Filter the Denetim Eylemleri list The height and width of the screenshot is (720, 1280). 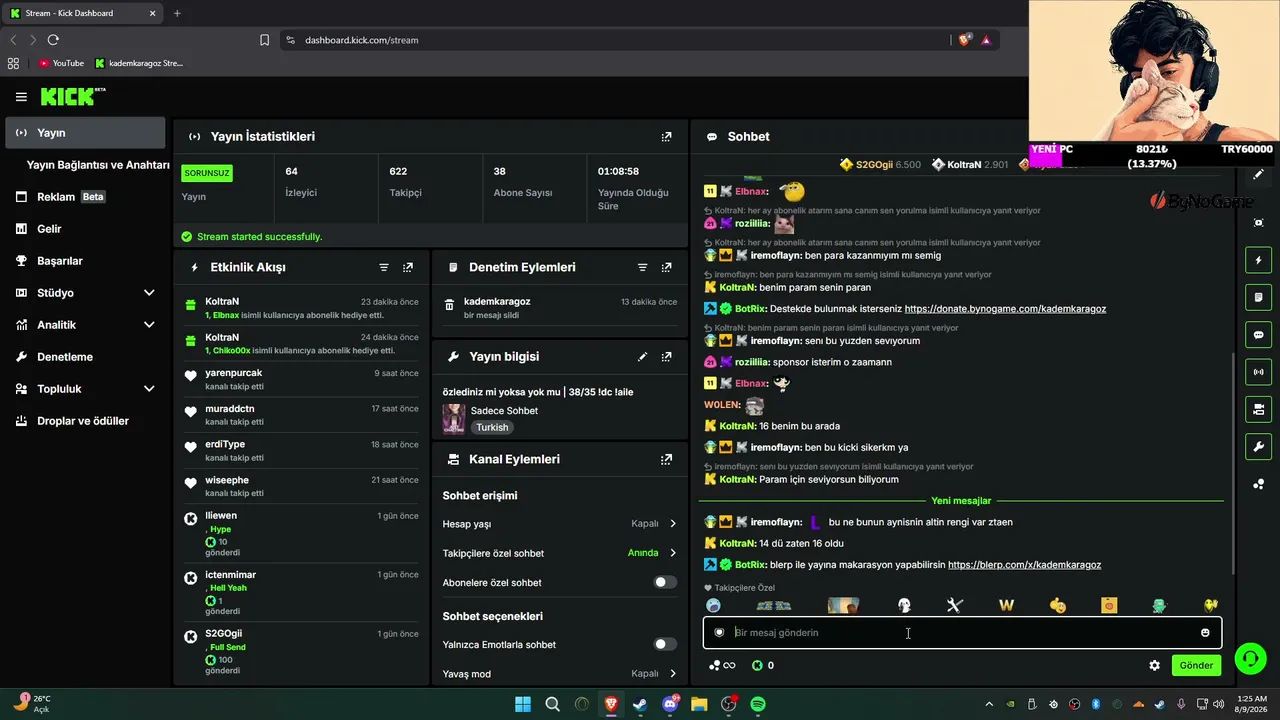tap(643, 268)
